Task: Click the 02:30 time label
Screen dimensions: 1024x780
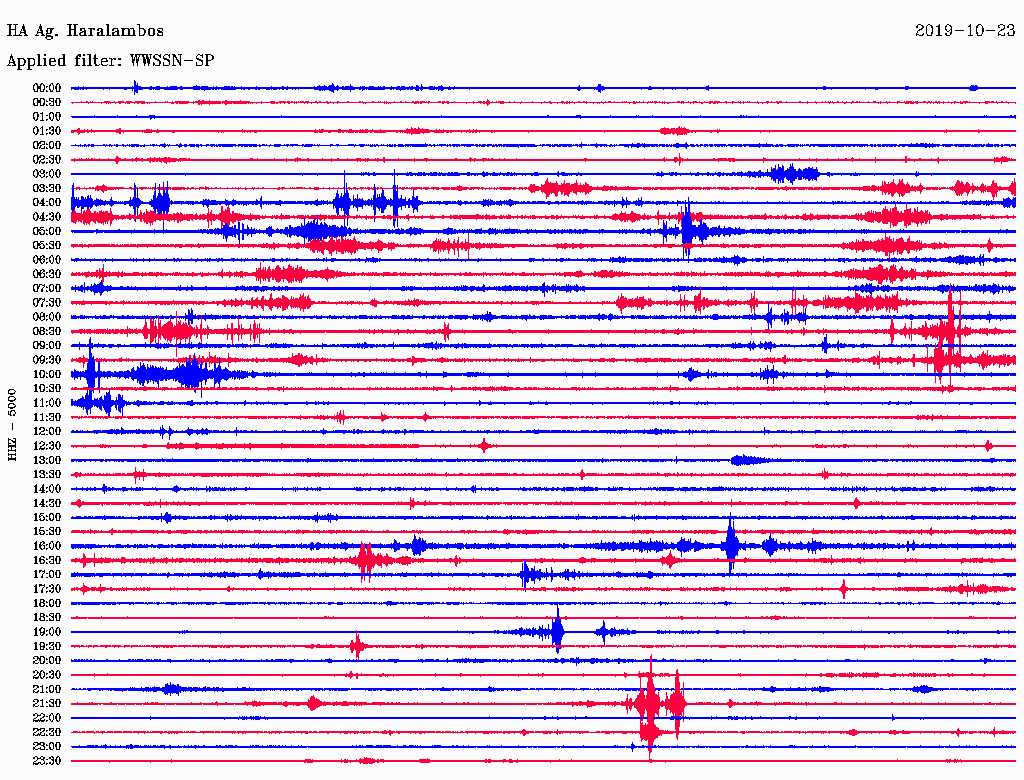Action: [47, 159]
